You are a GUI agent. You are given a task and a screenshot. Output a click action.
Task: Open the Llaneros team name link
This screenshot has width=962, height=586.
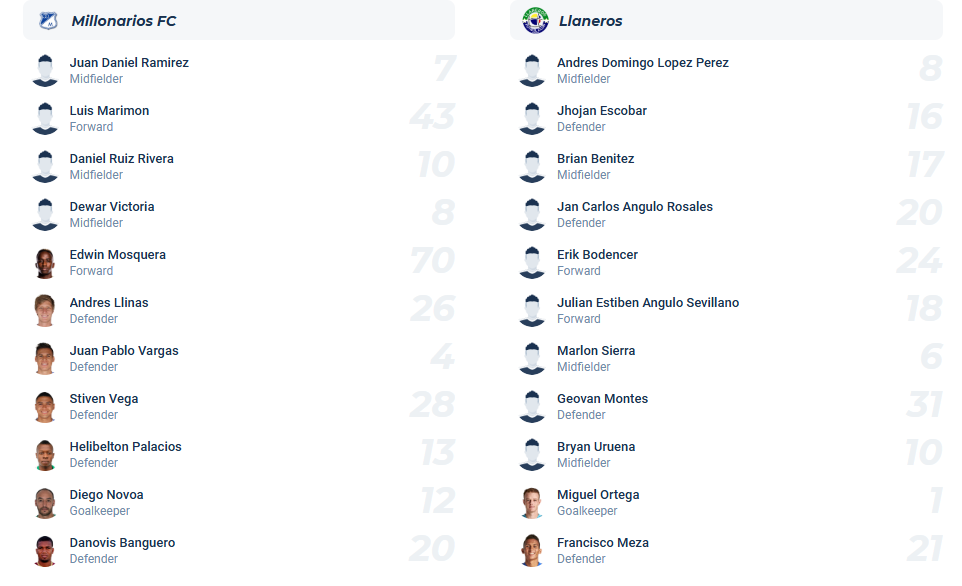(590, 21)
